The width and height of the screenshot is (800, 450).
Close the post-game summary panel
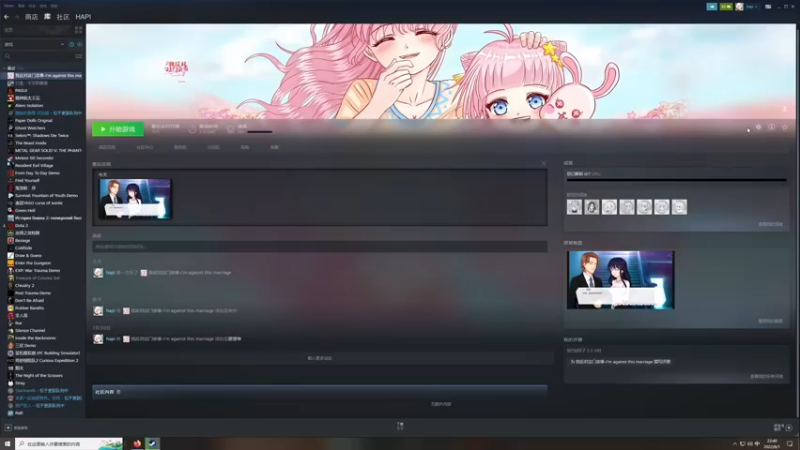point(544,164)
